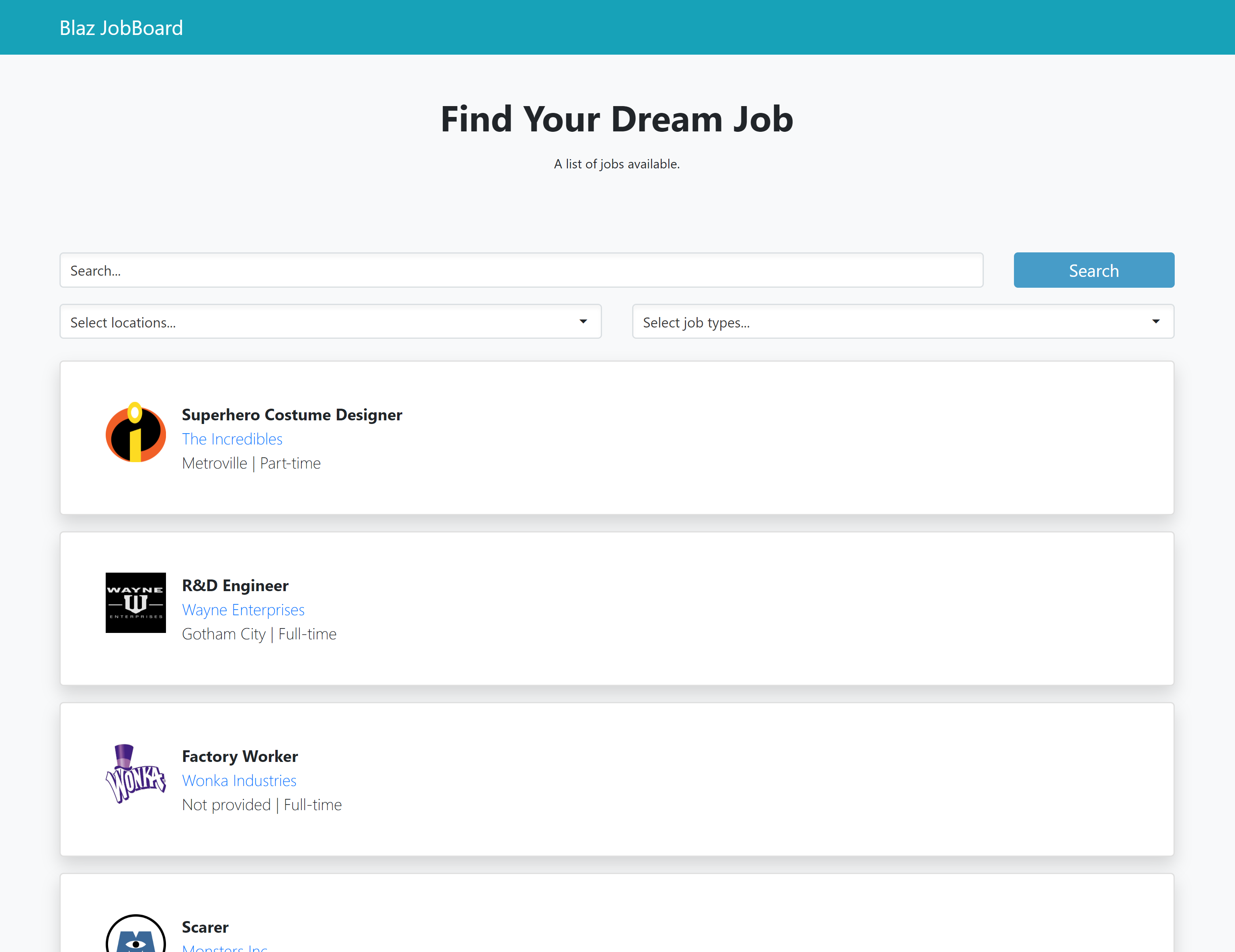Open the R&D Engineer job title

coord(235,586)
